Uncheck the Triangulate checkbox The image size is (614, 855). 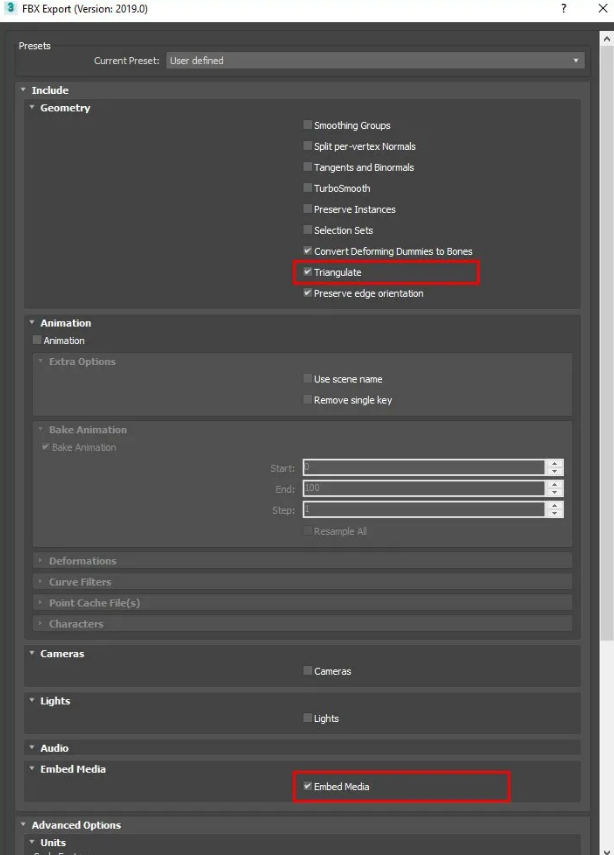click(308, 272)
